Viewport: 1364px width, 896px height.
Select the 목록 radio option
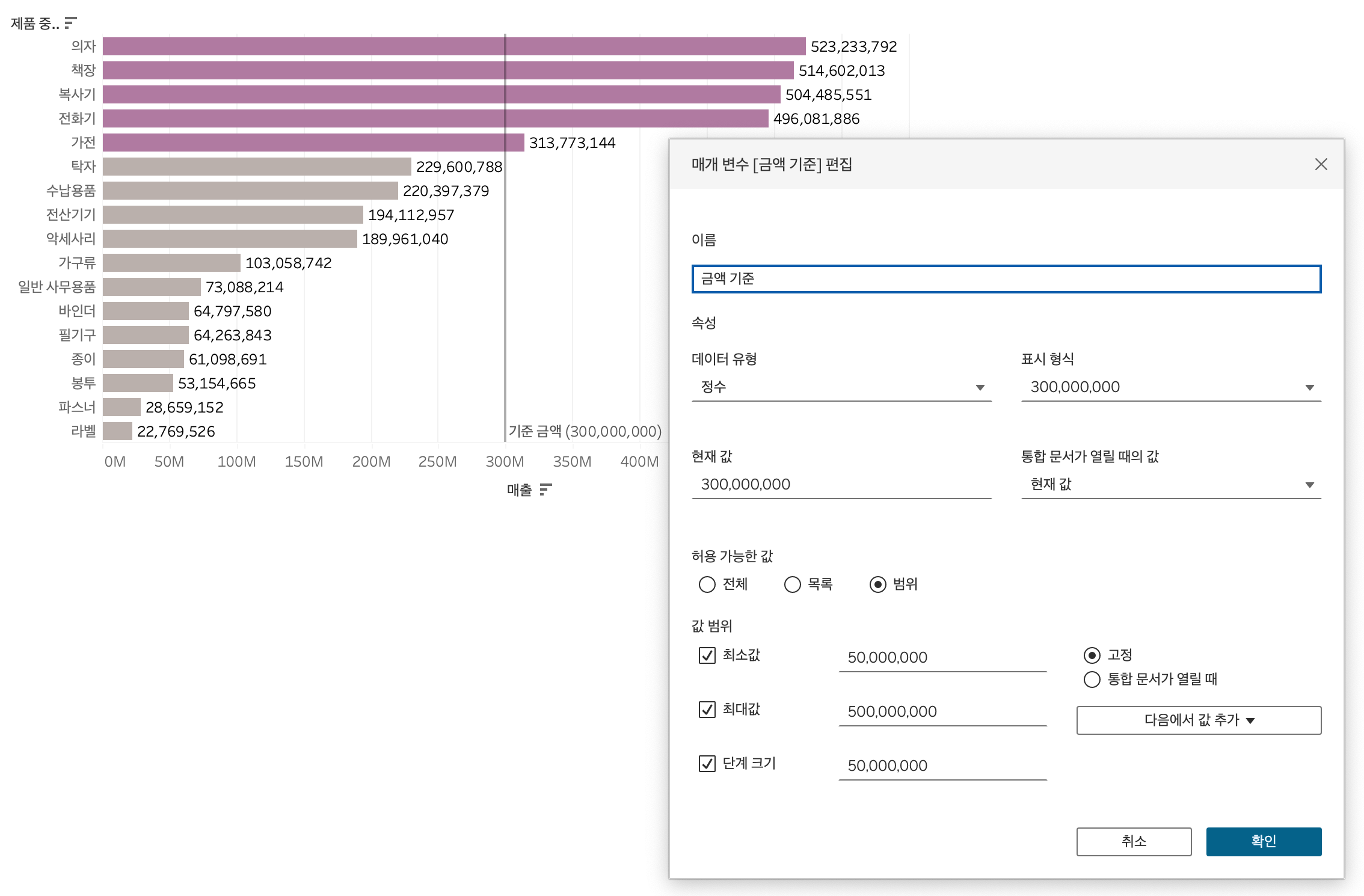click(793, 585)
